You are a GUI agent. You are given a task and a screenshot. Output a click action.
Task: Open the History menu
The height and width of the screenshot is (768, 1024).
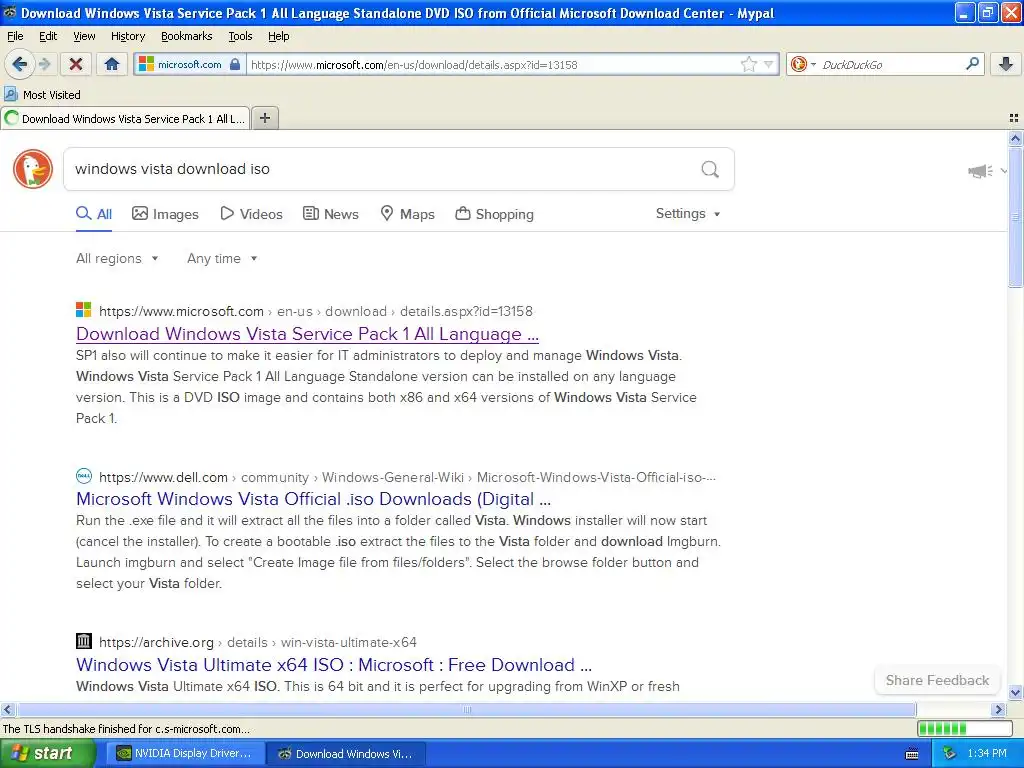(127, 36)
